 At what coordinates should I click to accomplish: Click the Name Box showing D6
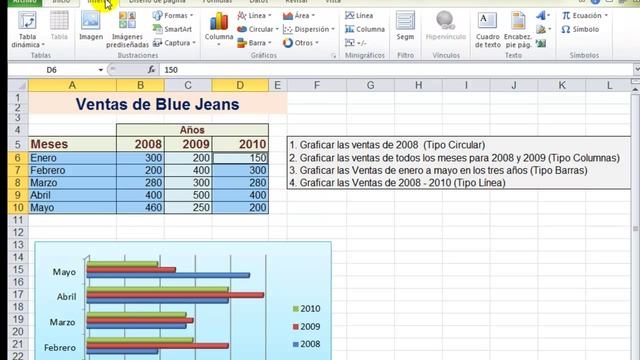pos(52,70)
